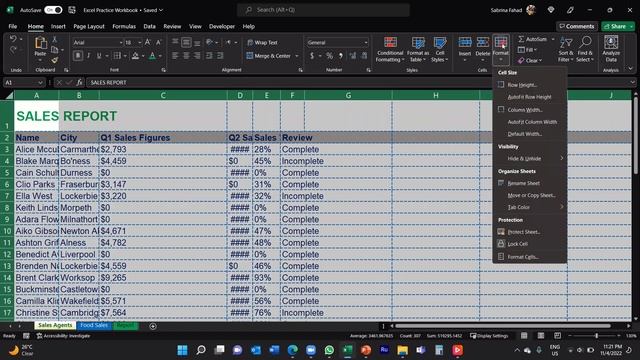Open the font size dropdown
This screenshot has width=640, height=360.
140,42
